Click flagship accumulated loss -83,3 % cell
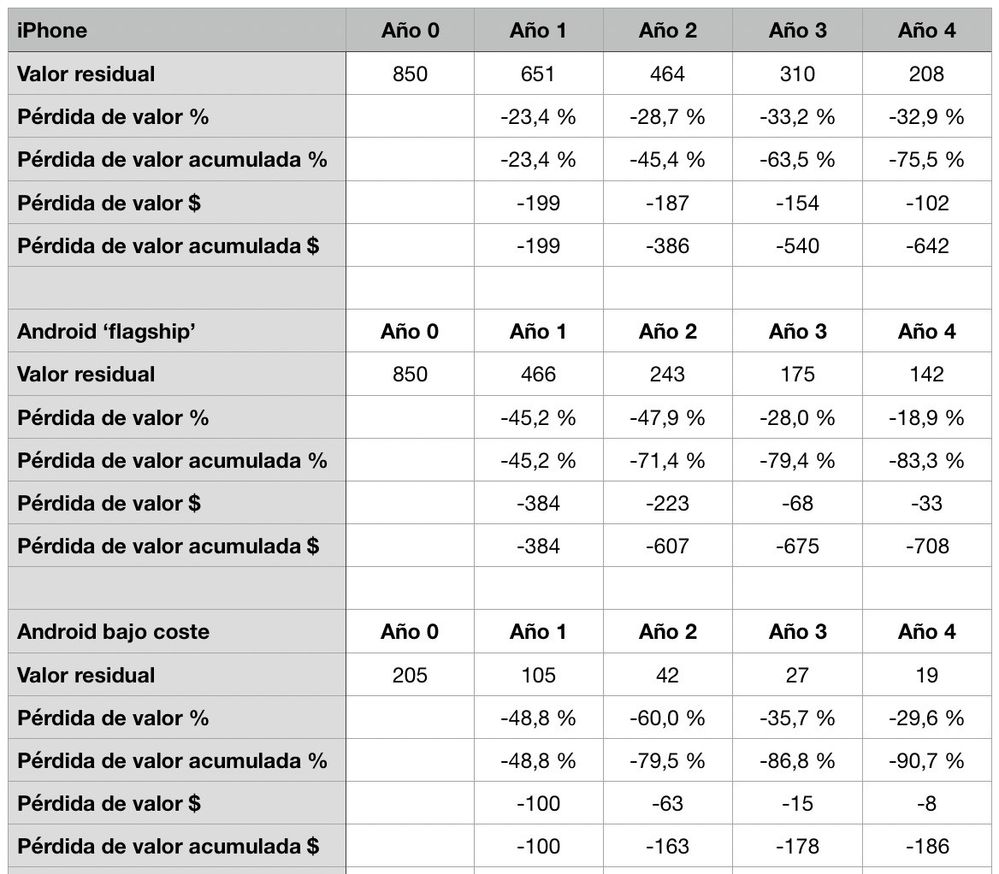Image resolution: width=999 pixels, height=874 pixels. pos(926,461)
